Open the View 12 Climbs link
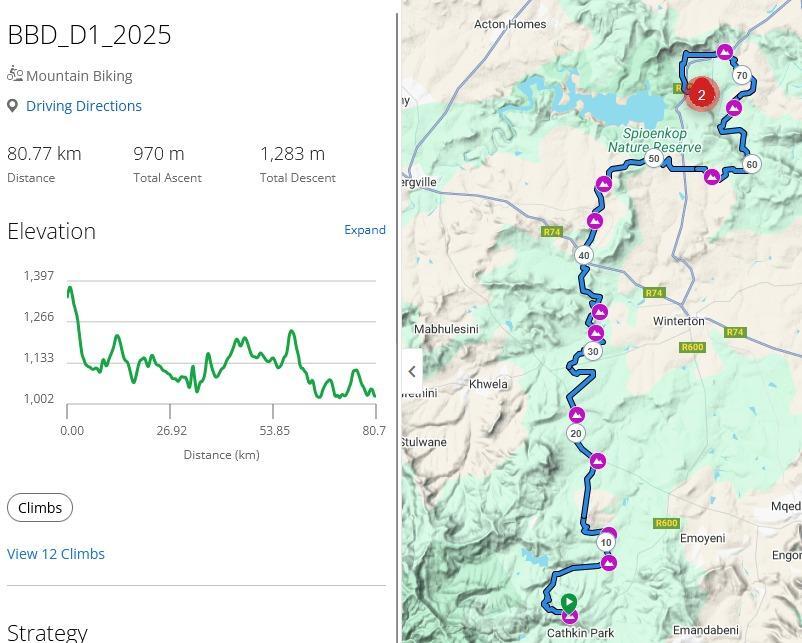Viewport: 802px width, 643px height. (x=56, y=554)
